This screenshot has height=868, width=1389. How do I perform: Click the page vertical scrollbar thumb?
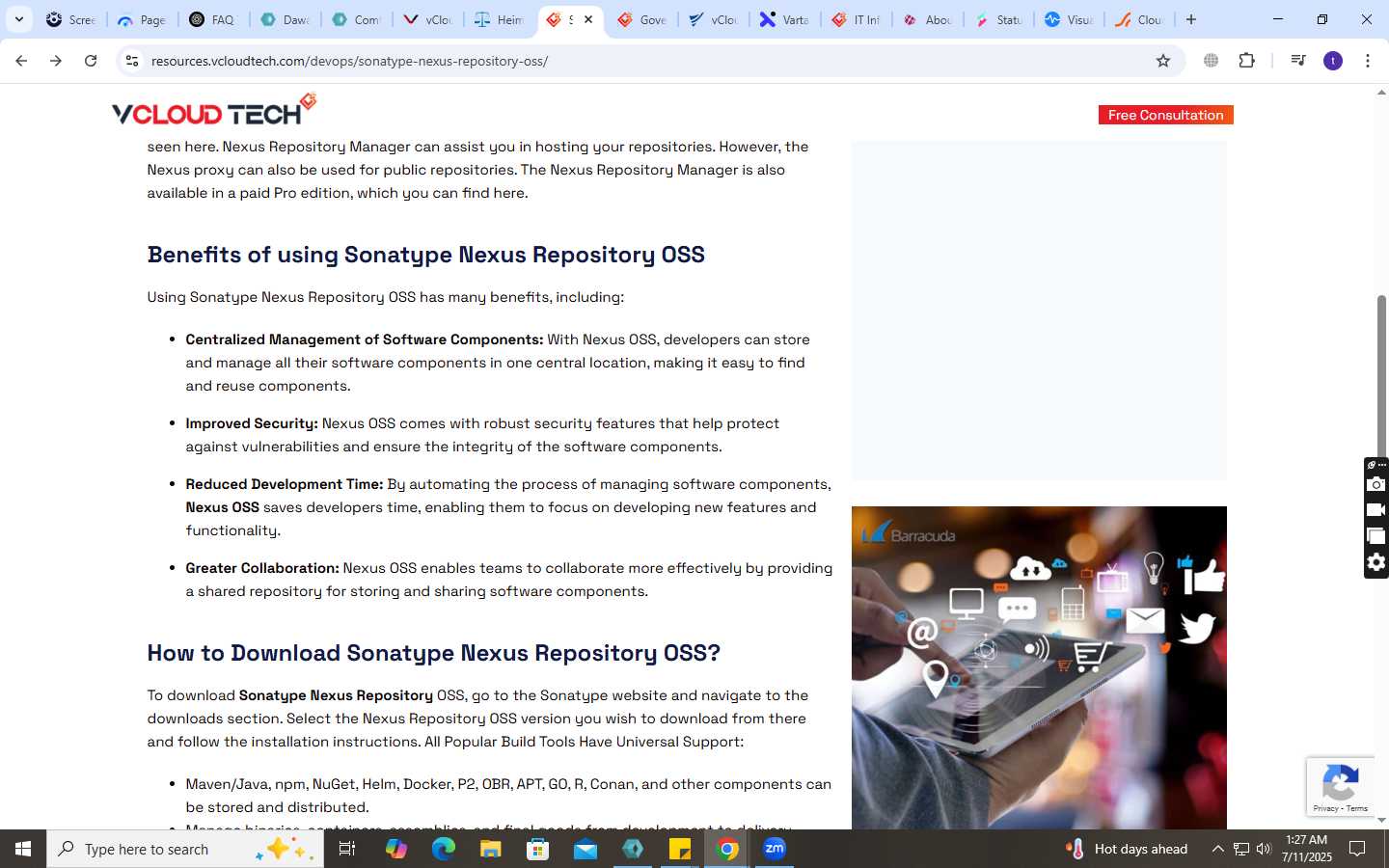(x=1381, y=381)
